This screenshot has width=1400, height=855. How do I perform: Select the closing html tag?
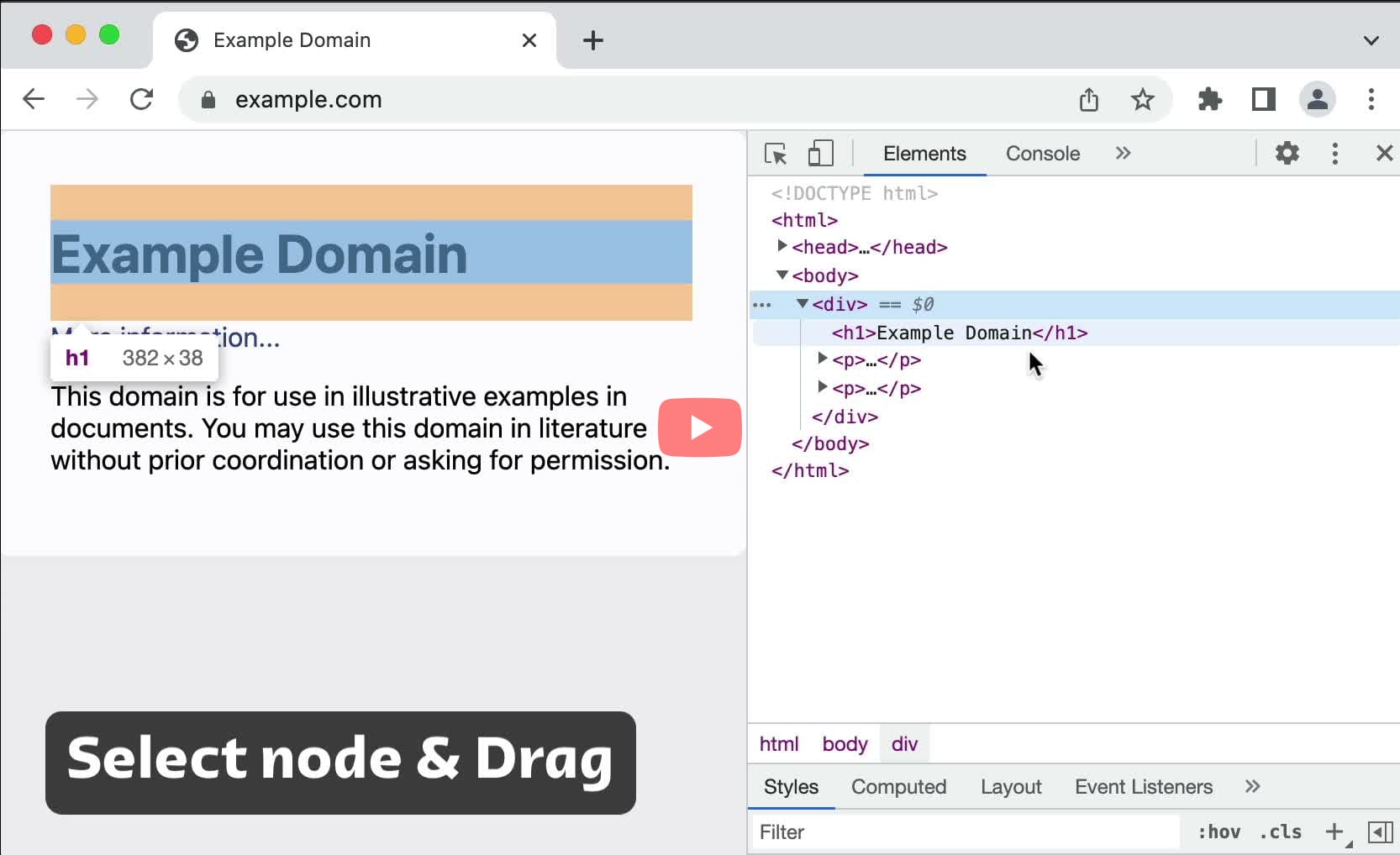[x=810, y=470]
